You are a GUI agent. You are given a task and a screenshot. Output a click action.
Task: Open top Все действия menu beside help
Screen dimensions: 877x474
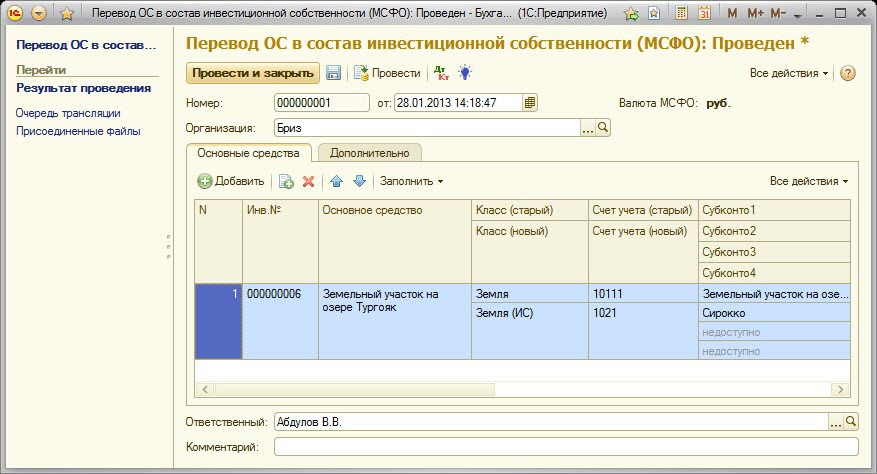pyautogui.click(x=788, y=74)
